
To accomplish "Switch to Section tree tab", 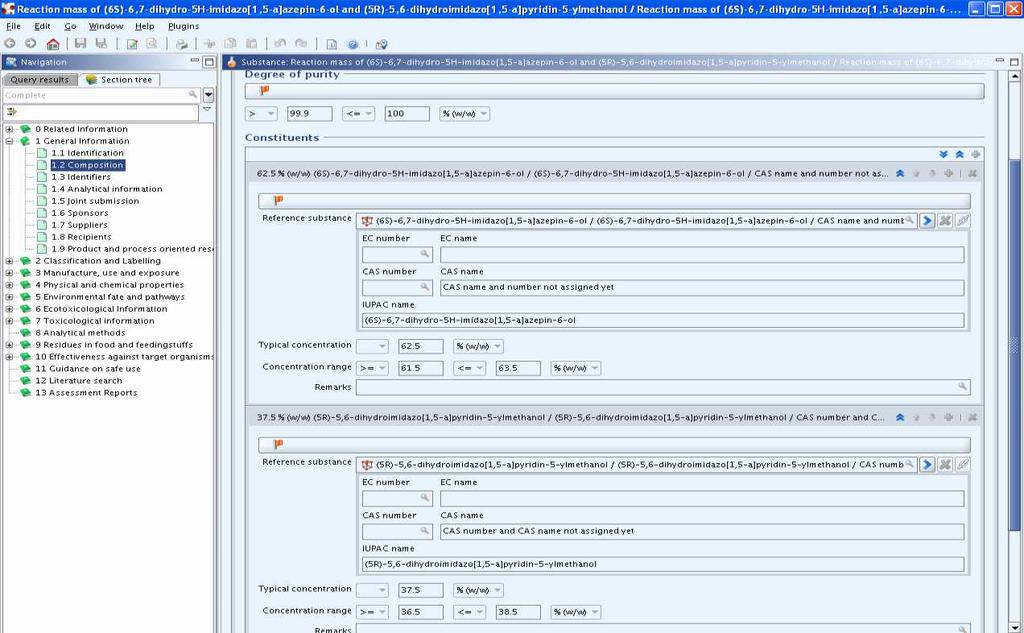I will click(120, 80).
